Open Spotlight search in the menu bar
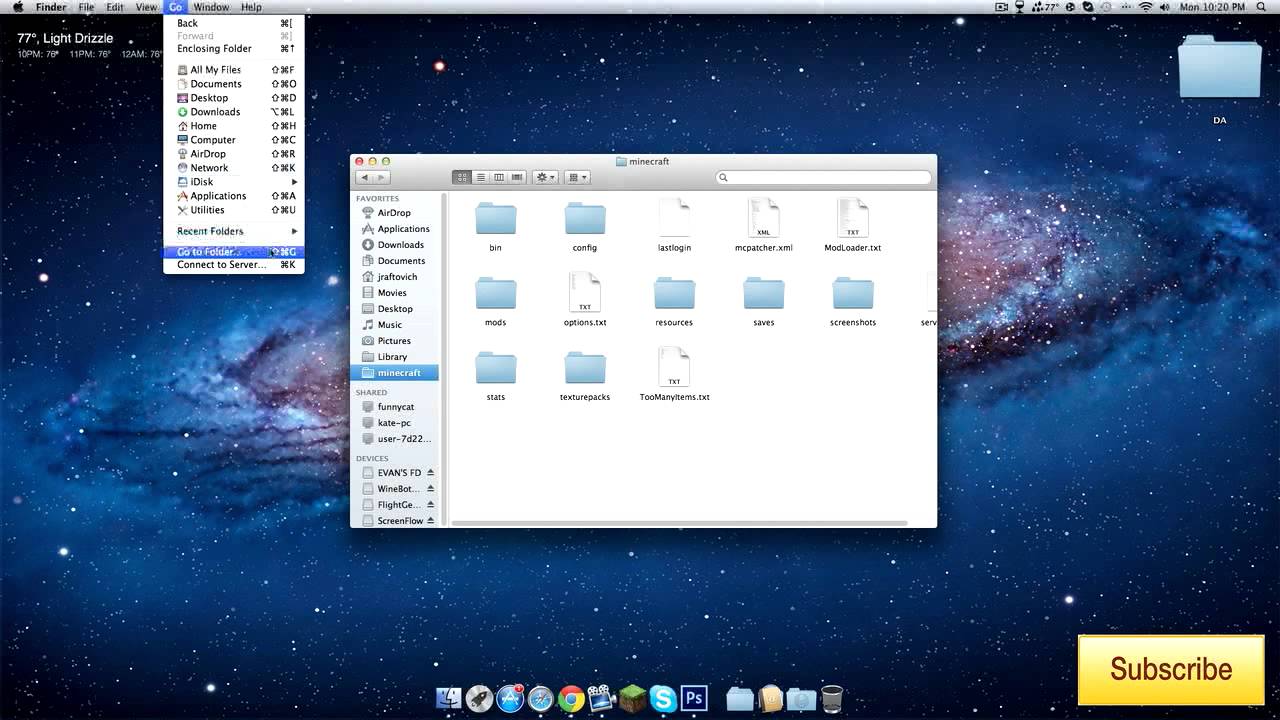 (1263, 7)
